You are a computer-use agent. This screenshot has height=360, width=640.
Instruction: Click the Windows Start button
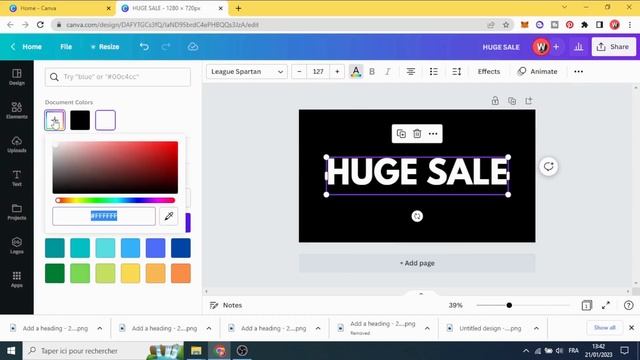[11, 351]
